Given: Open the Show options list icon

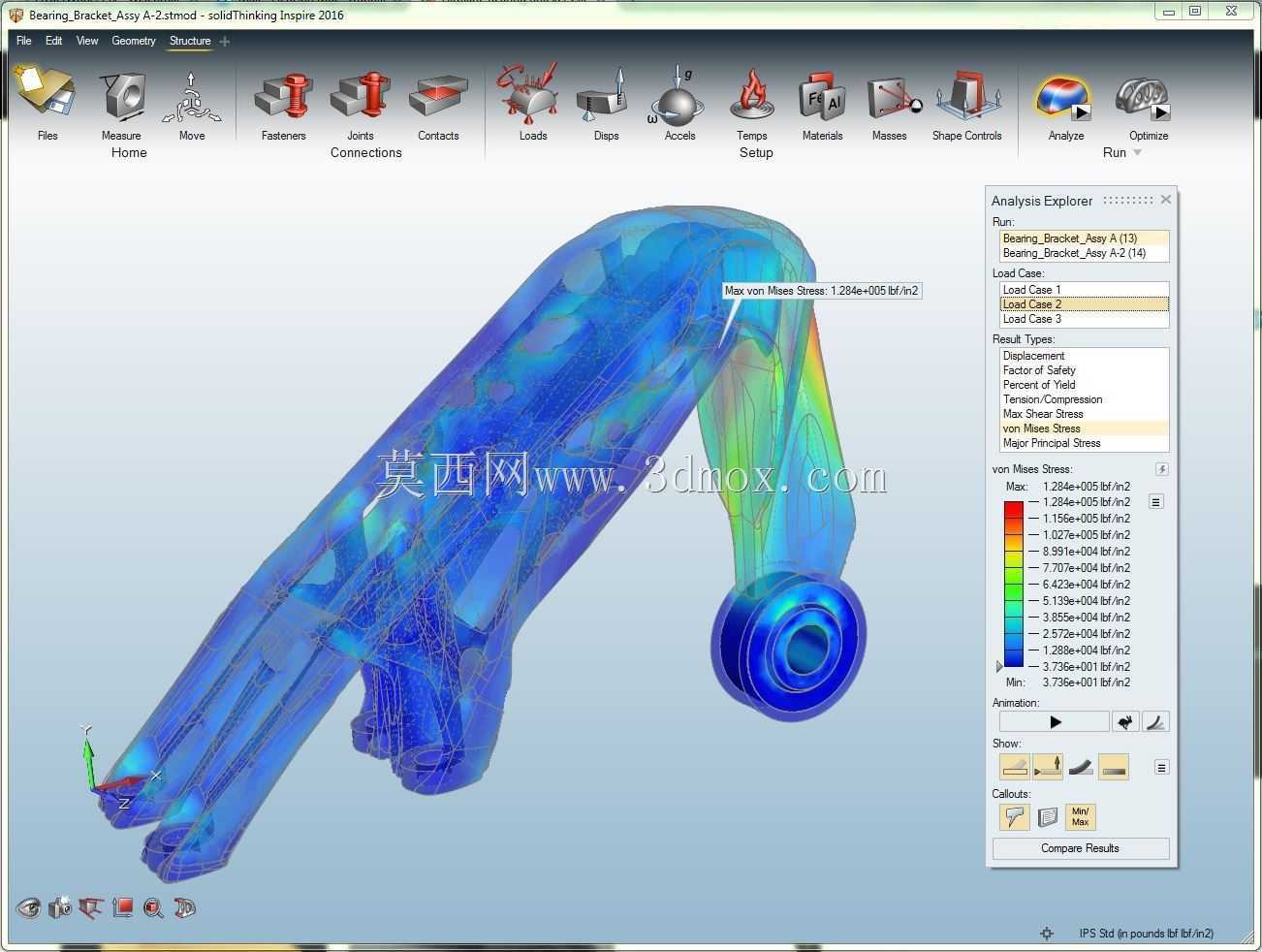Looking at the screenshot, I should [1161, 767].
